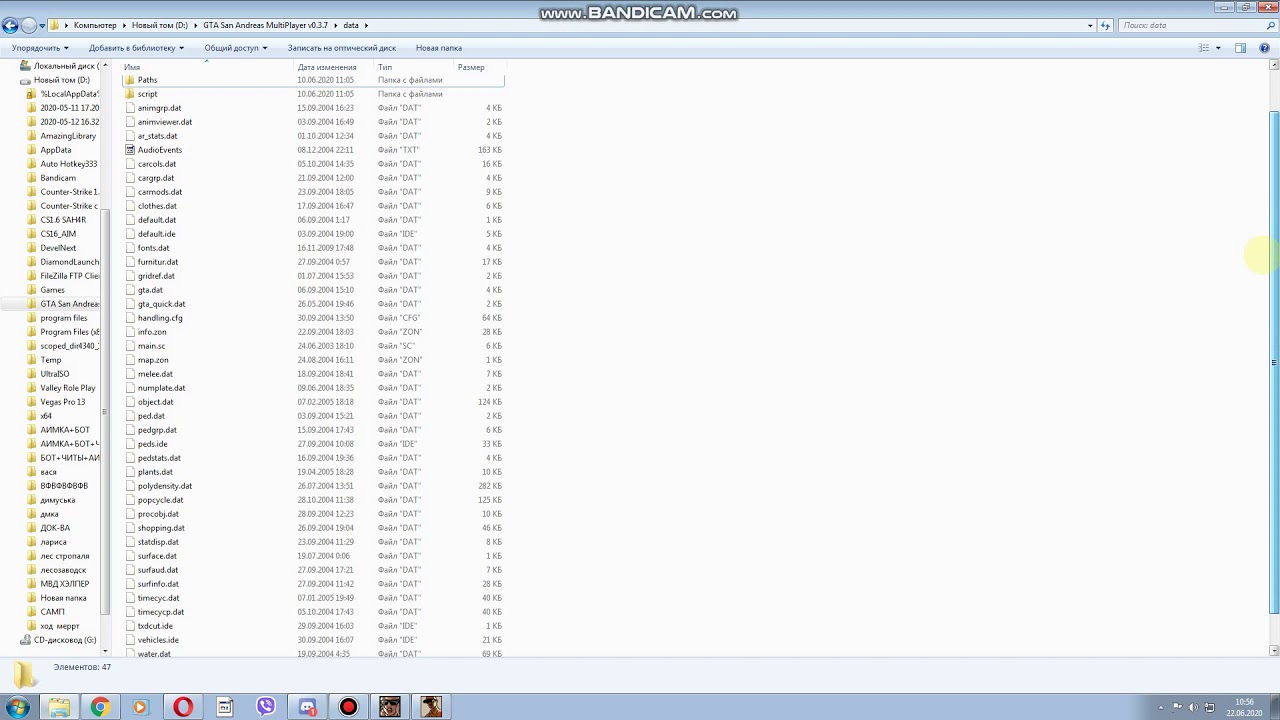This screenshot has width=1280, height=720.
Task: Select the "Paths" folder icon
Action: pos(130,80)
